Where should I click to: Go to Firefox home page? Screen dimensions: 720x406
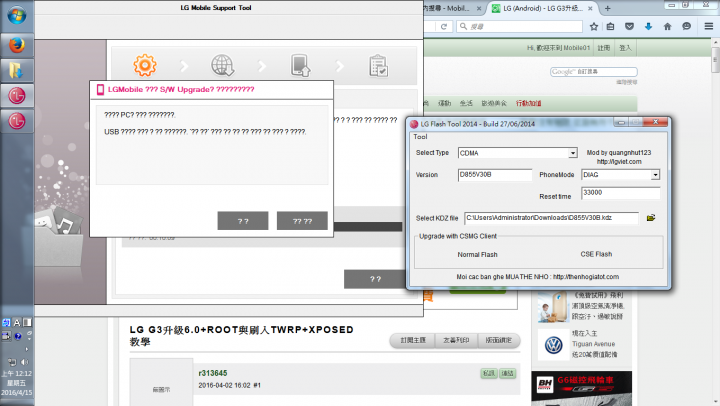[668, 27]
